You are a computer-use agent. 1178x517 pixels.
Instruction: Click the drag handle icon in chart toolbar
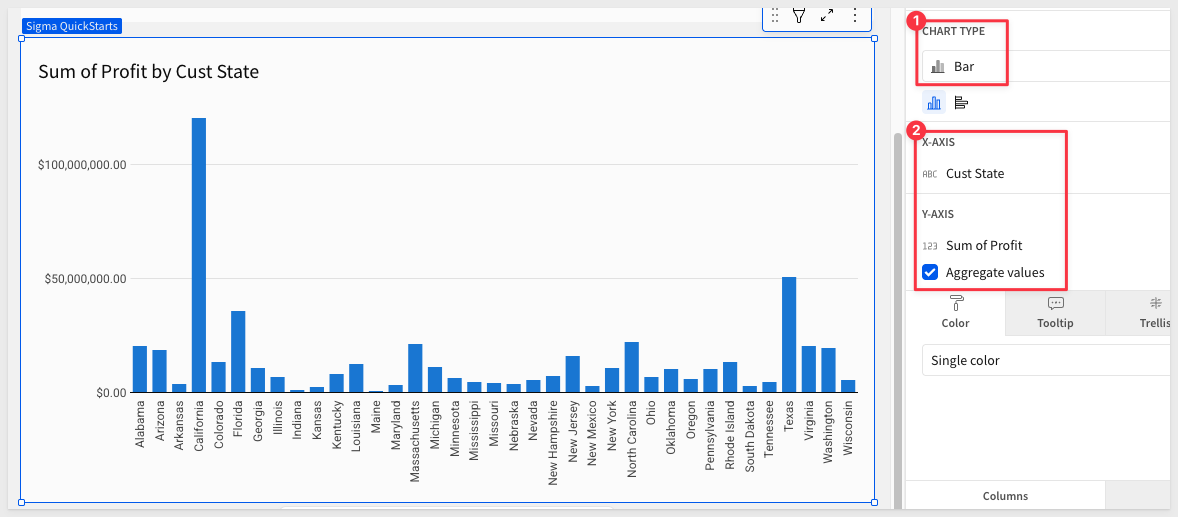pos(775,15)
